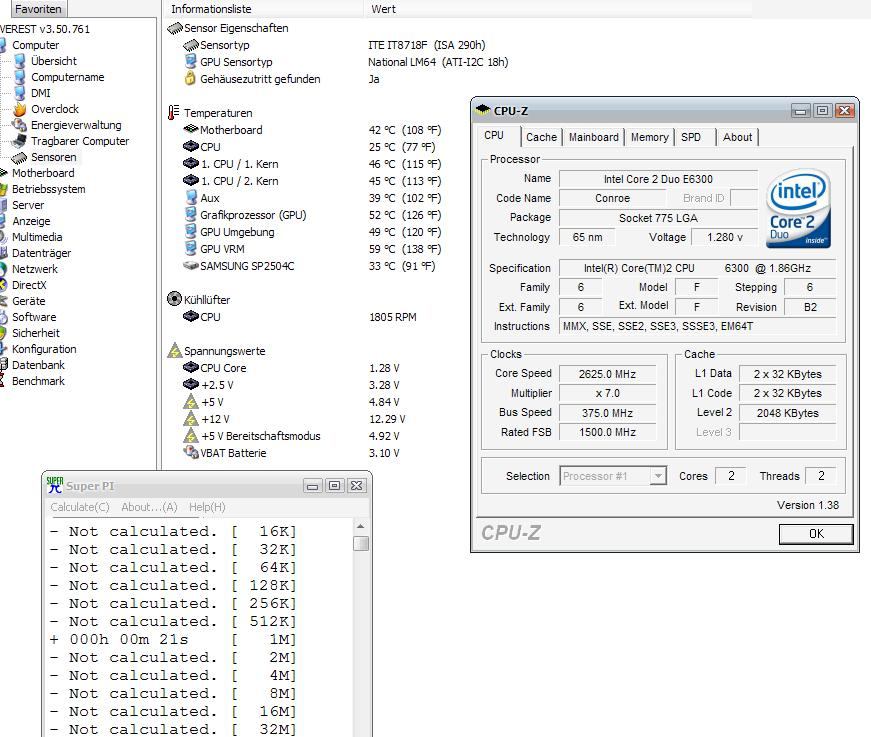Click OK button in CPU-Z
Image resolution: width=871 pixels, height=737 pixels.
click(816, 534)
